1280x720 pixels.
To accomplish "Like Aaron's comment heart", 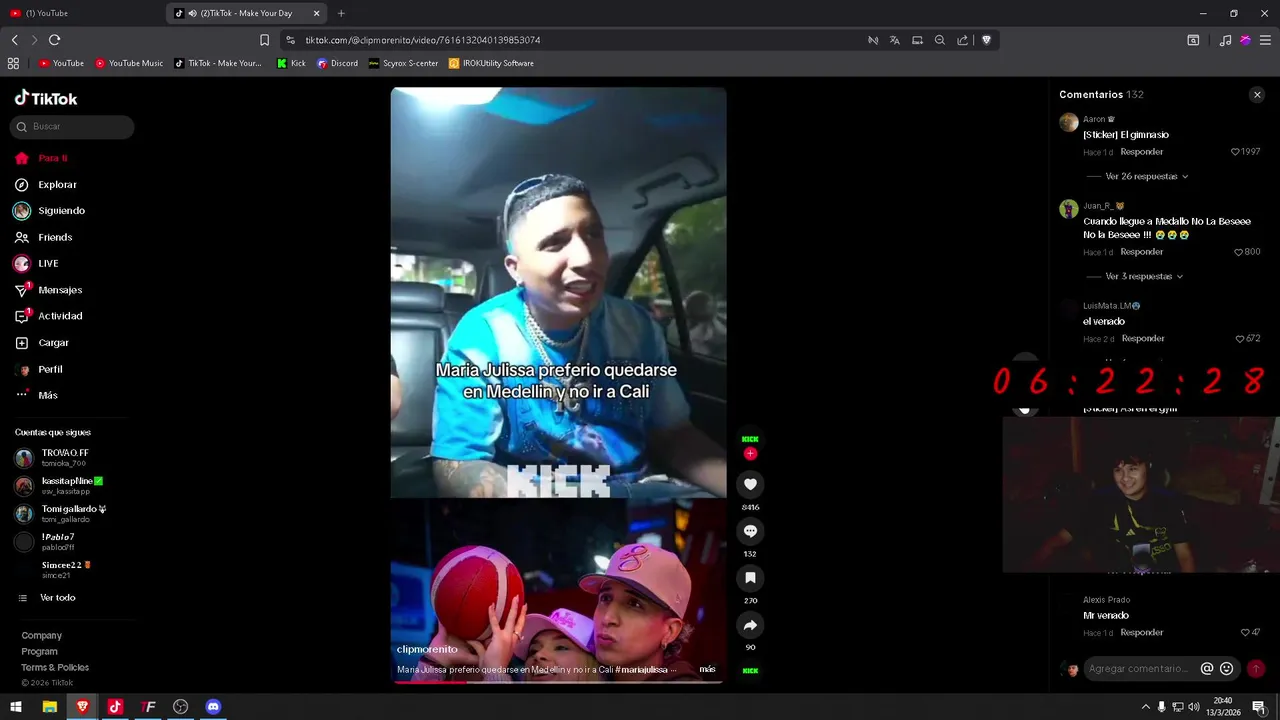I will click(1235, 152).
